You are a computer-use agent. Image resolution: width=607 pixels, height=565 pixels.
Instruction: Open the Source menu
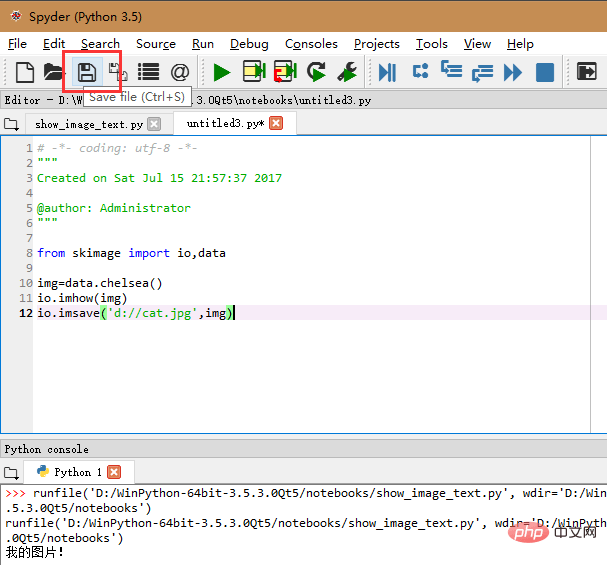(156, 44)
